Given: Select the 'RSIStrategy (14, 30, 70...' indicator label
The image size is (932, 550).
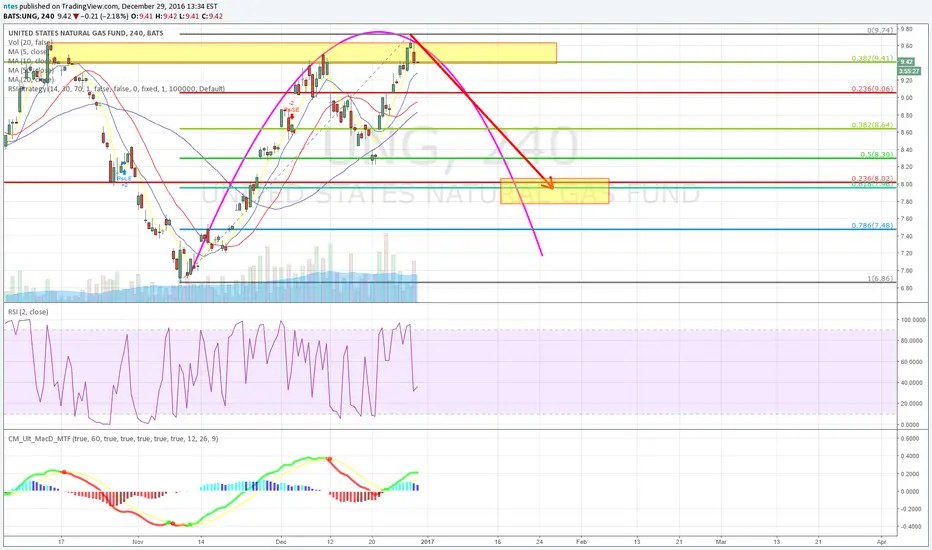Looking at the screenshot, I should tap(116, 89).
